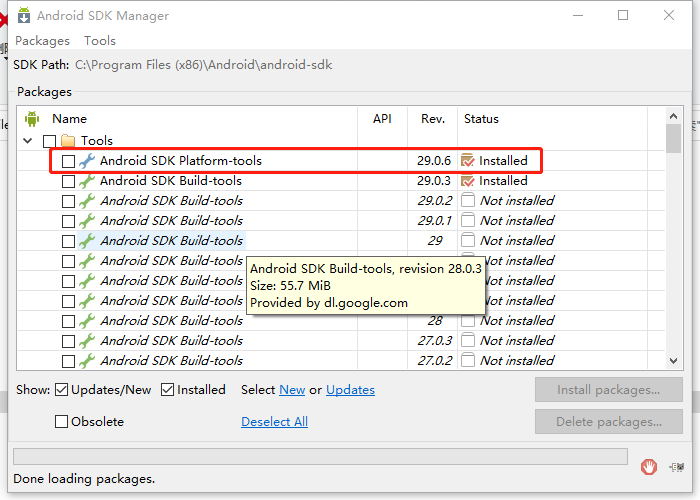Select the Android SDK Platform-tools row name
700x500 pixels.
[x=181, y=161]
